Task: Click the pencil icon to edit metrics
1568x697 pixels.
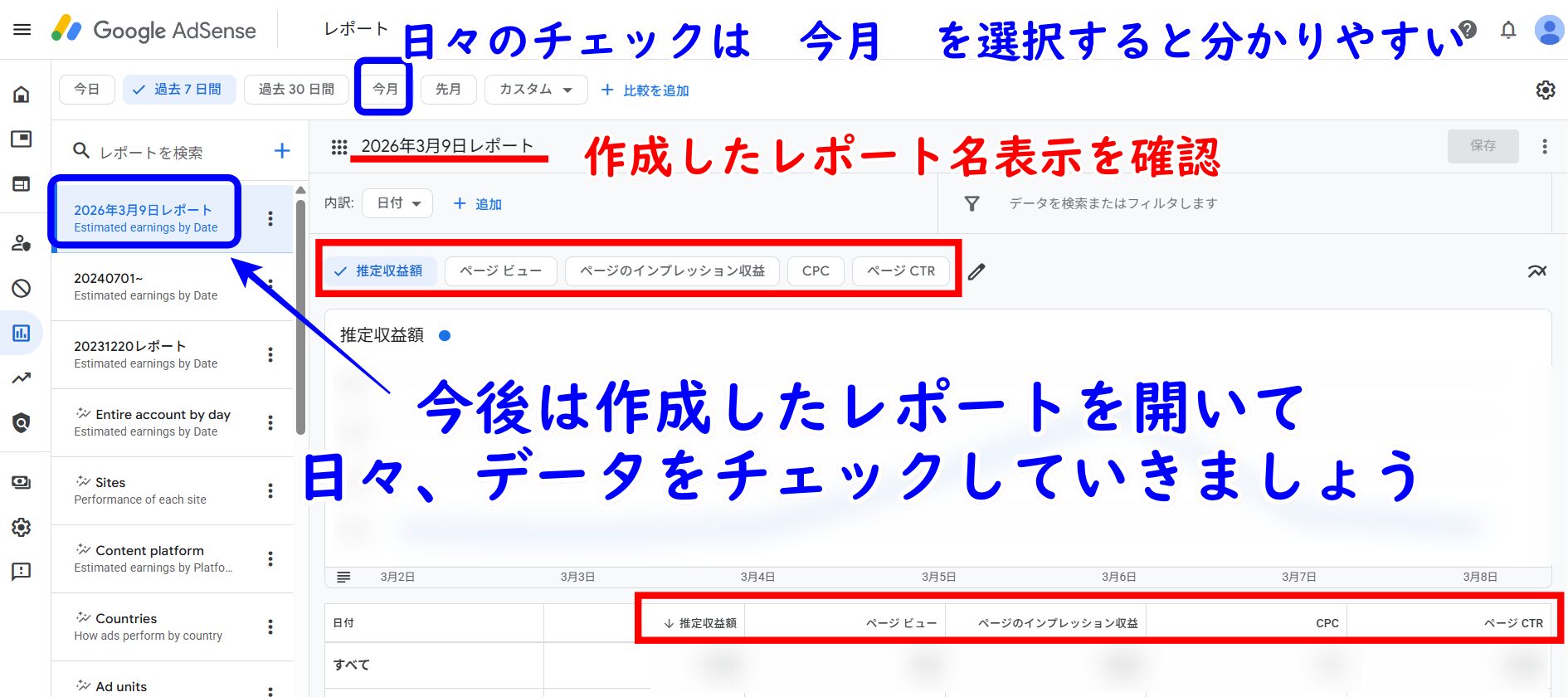Action: 976,271
